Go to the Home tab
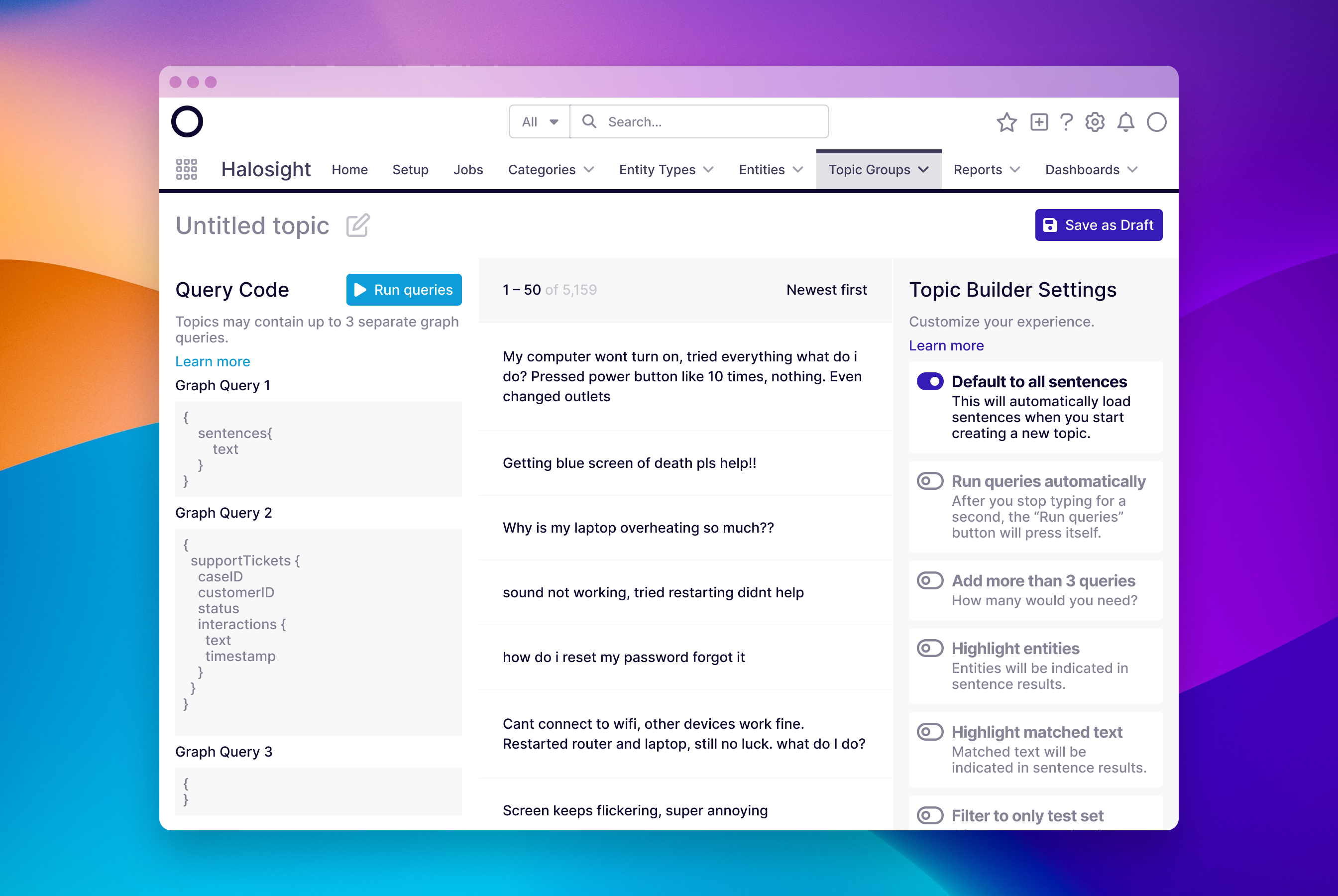Screen dimensions: 1338x896 (x=349, y=169)
